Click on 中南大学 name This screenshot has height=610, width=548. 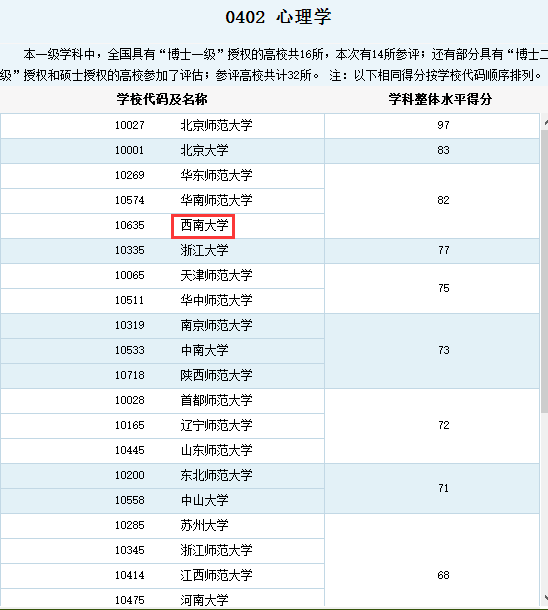coord(204,350)
